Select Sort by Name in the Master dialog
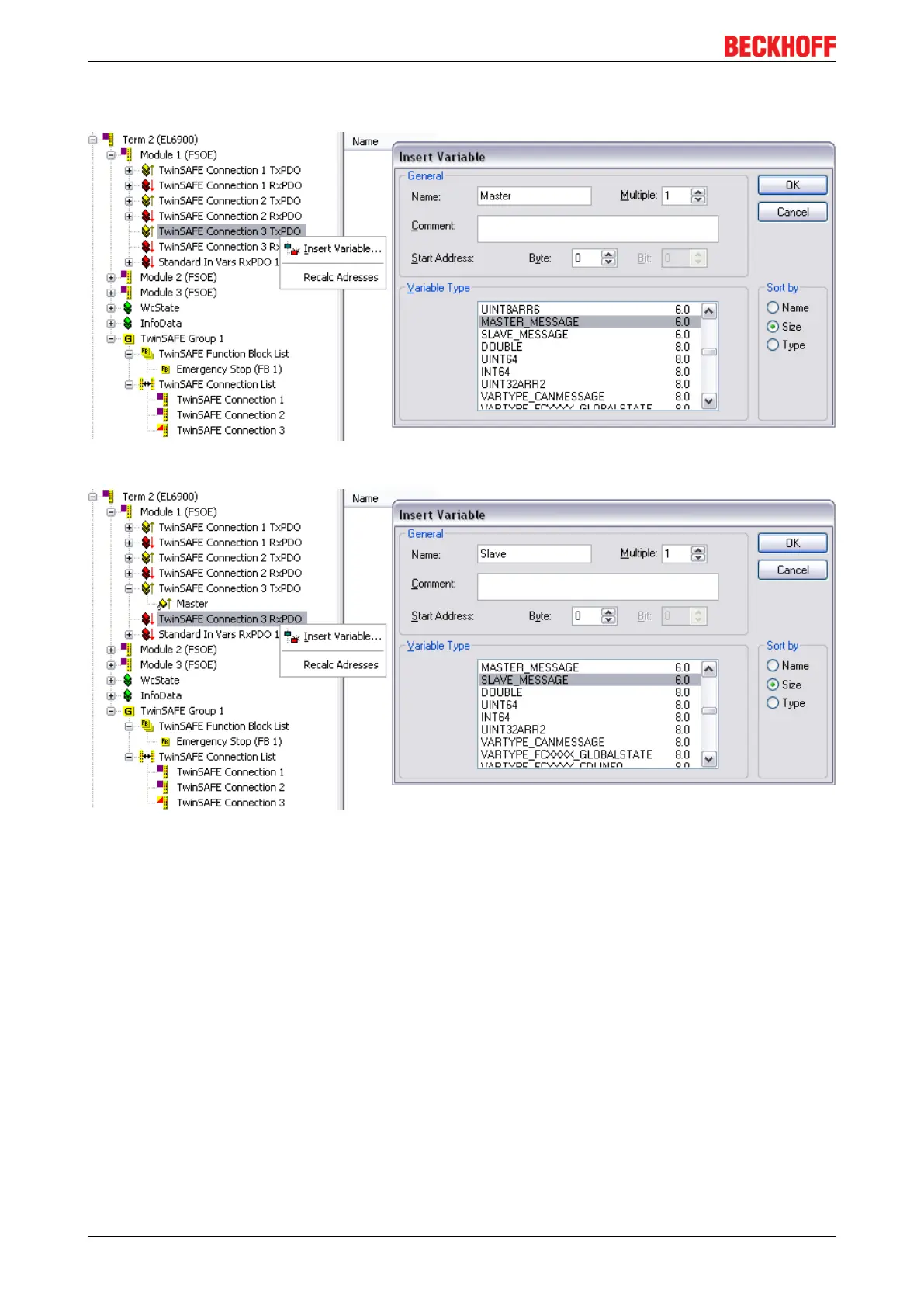924x1307 pixels. (x=773, y=307)
